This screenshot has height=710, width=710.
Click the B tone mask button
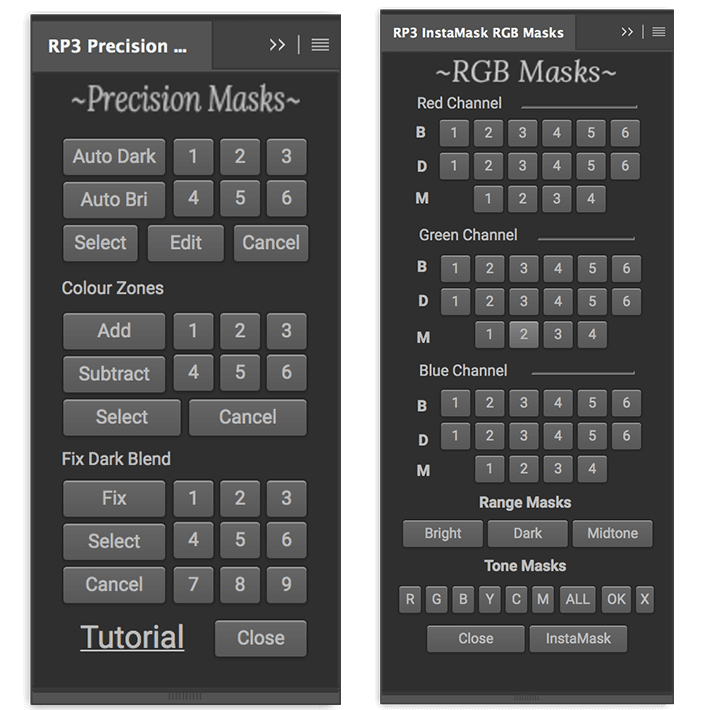463,600
